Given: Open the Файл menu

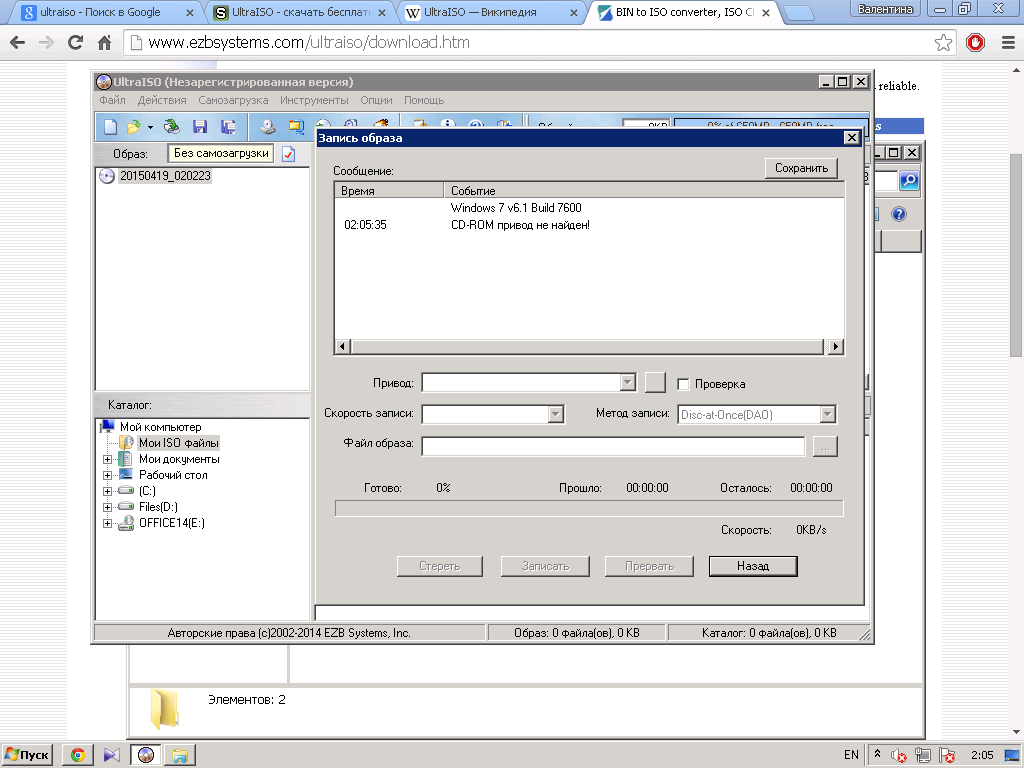Looking at the screenshot, I should pos(112,100).
